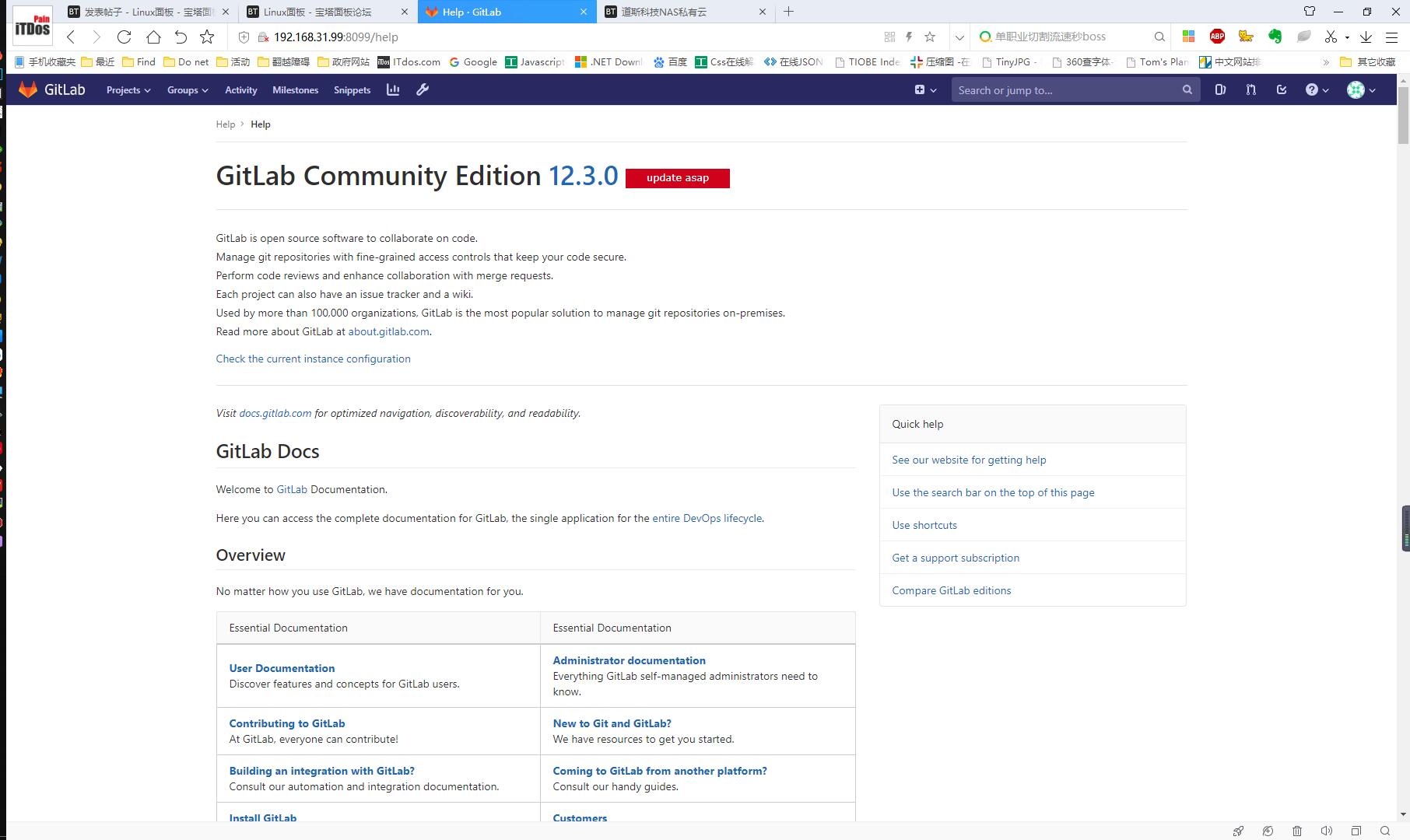Open the entire DevOps lifecycle link

point(707,518)
